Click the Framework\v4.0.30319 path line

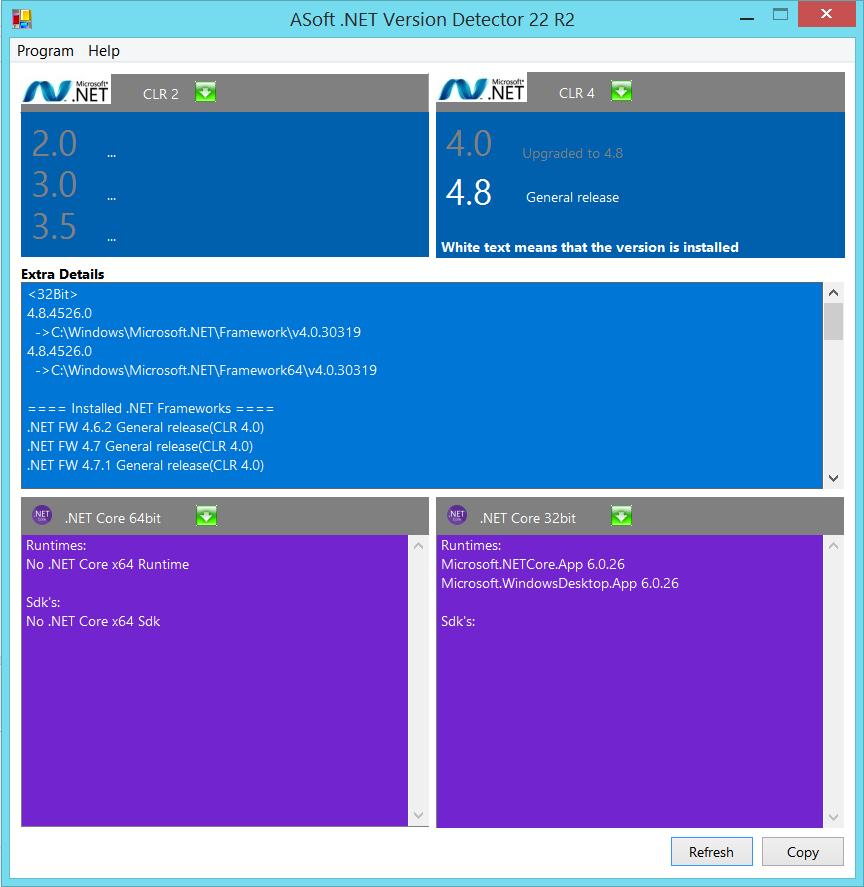pos(198,332)
